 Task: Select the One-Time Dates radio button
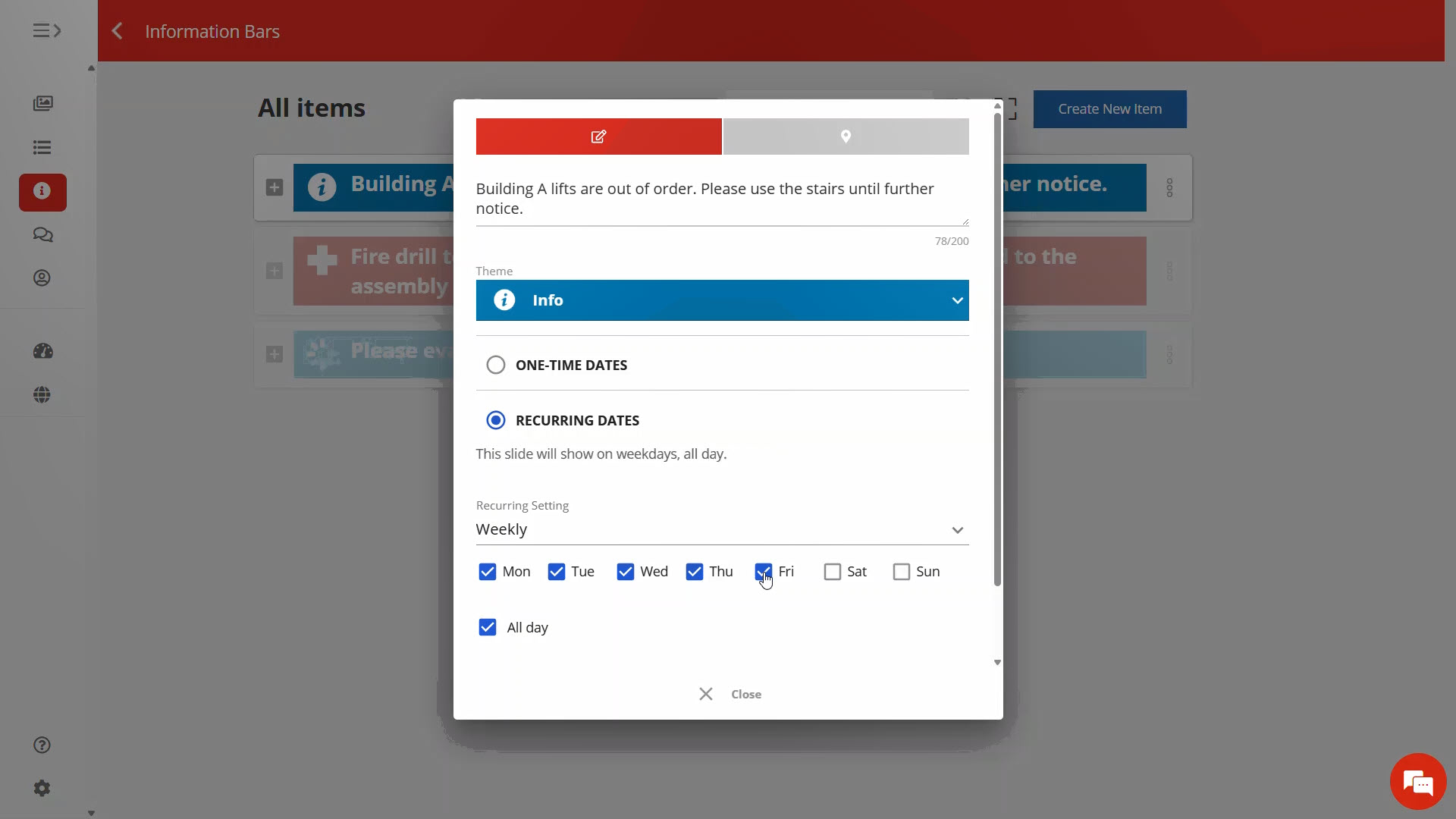[496, 365]
